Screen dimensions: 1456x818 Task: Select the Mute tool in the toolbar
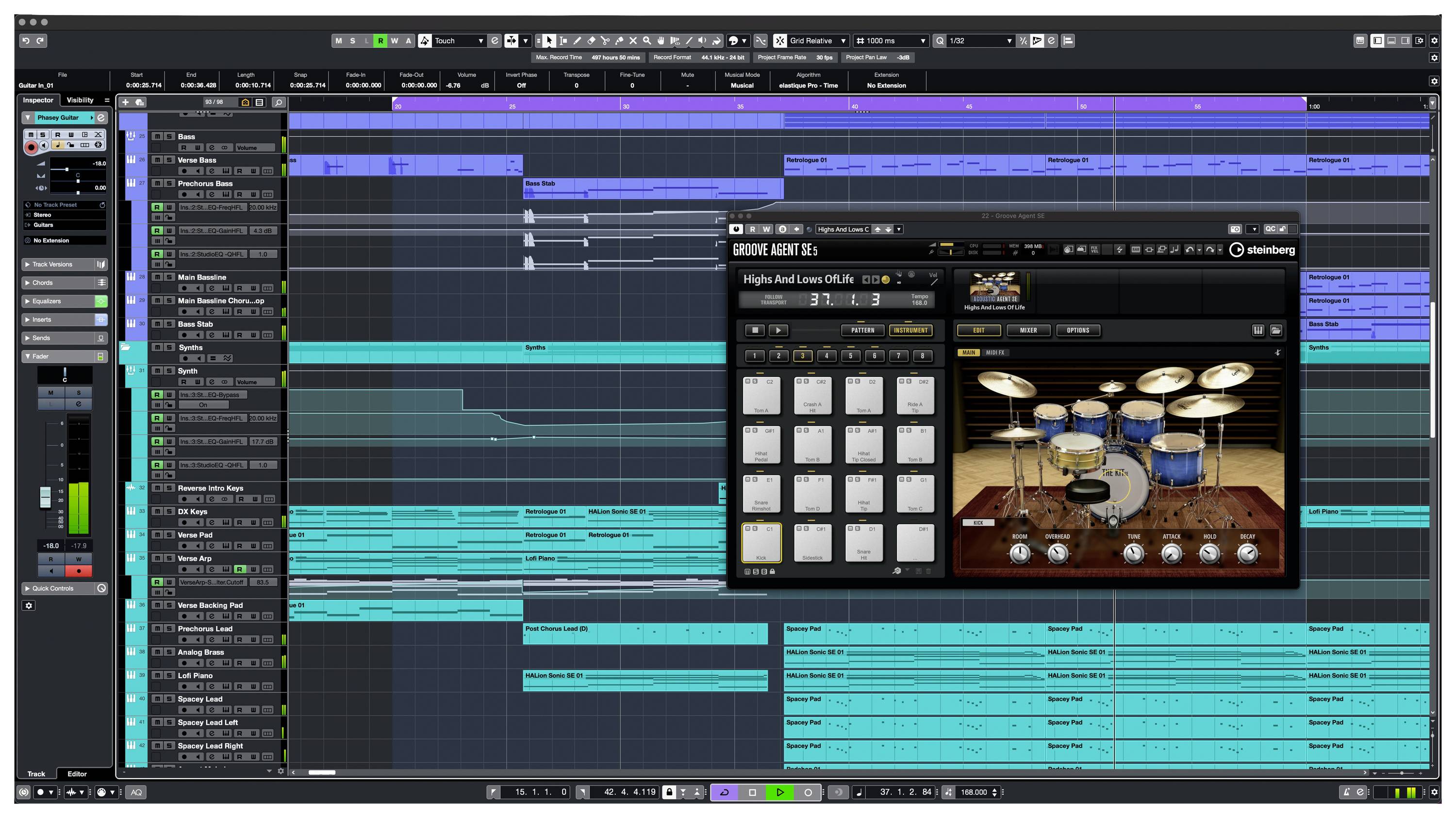[x=633, y=40]
